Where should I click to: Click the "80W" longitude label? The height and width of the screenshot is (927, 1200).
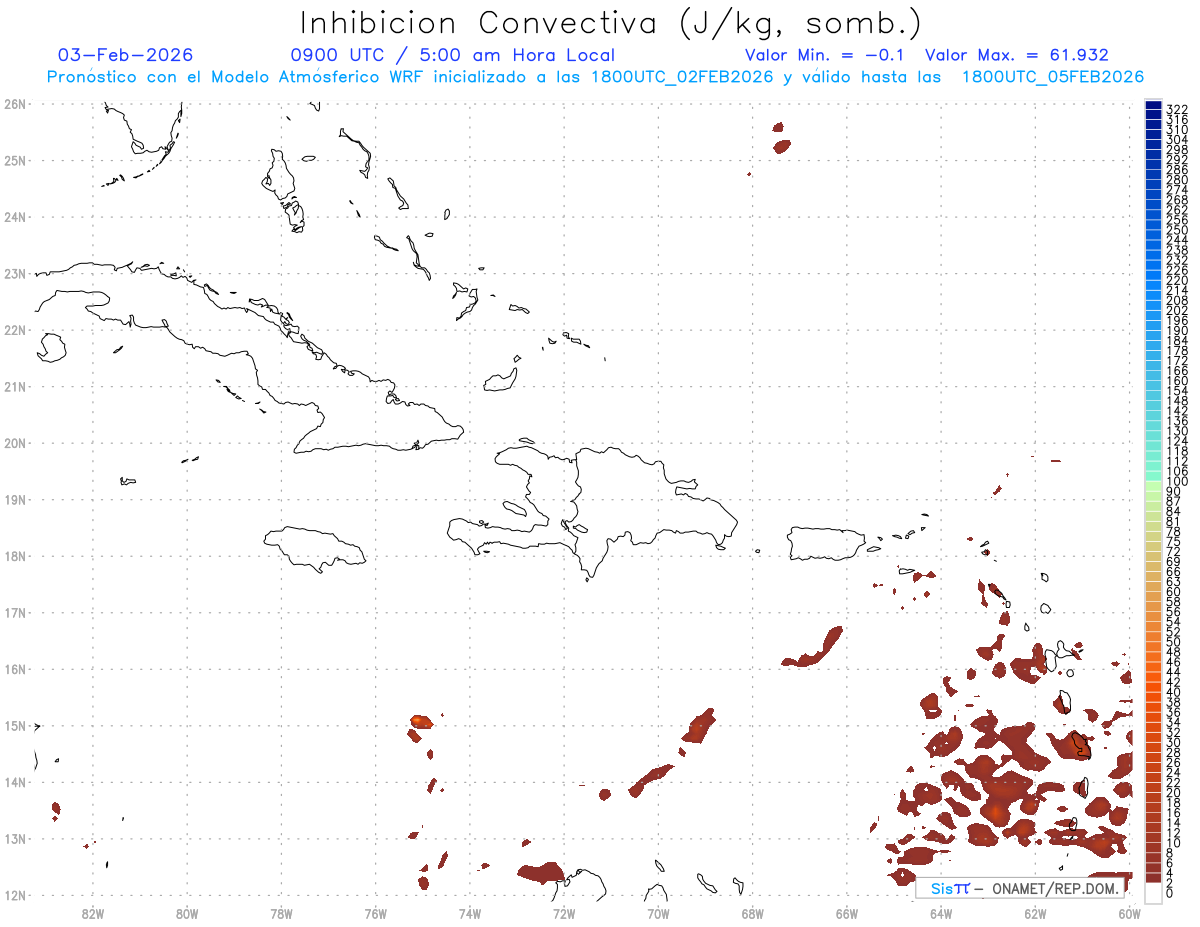186,912
